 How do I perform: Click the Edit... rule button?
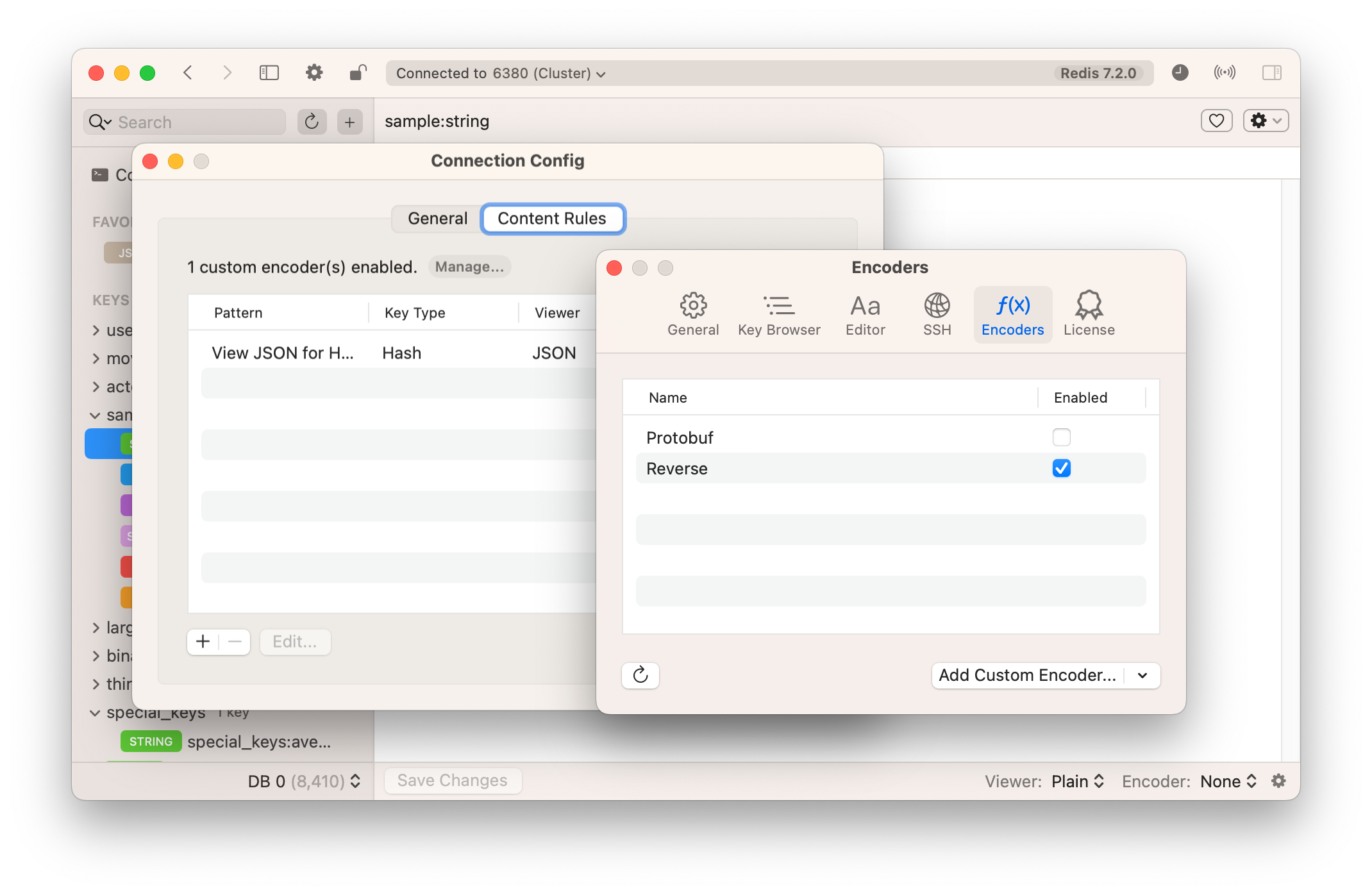click(295, 642)
